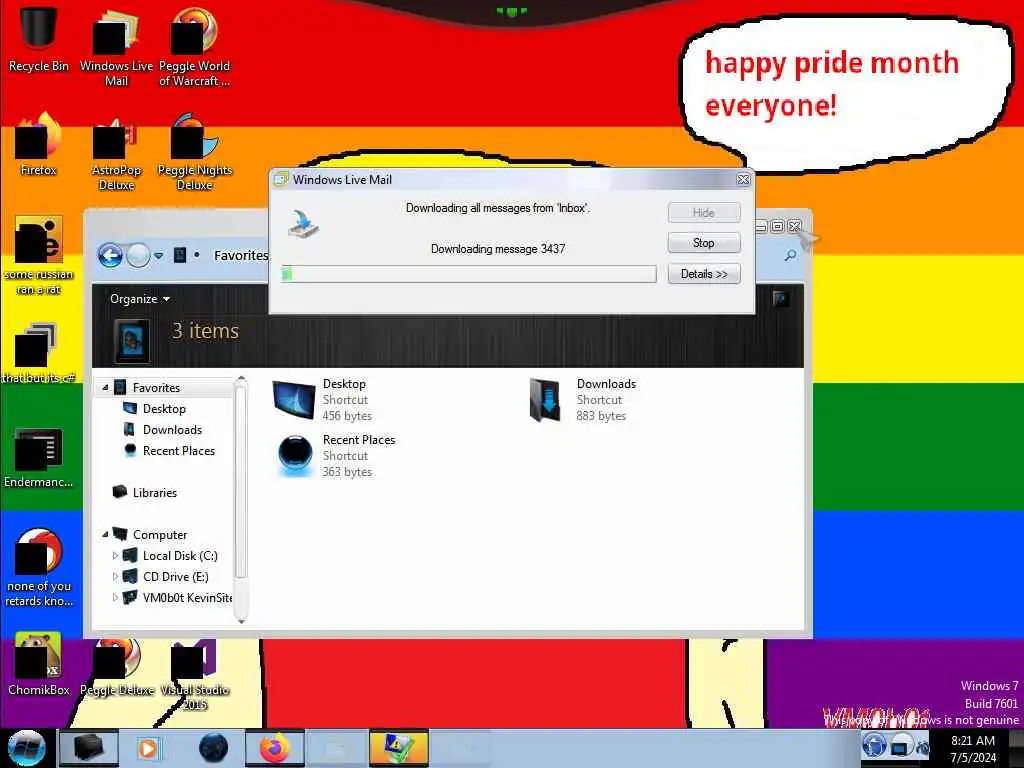
Task: Click the mail download progress bar
Action: [x=469, y=274]
